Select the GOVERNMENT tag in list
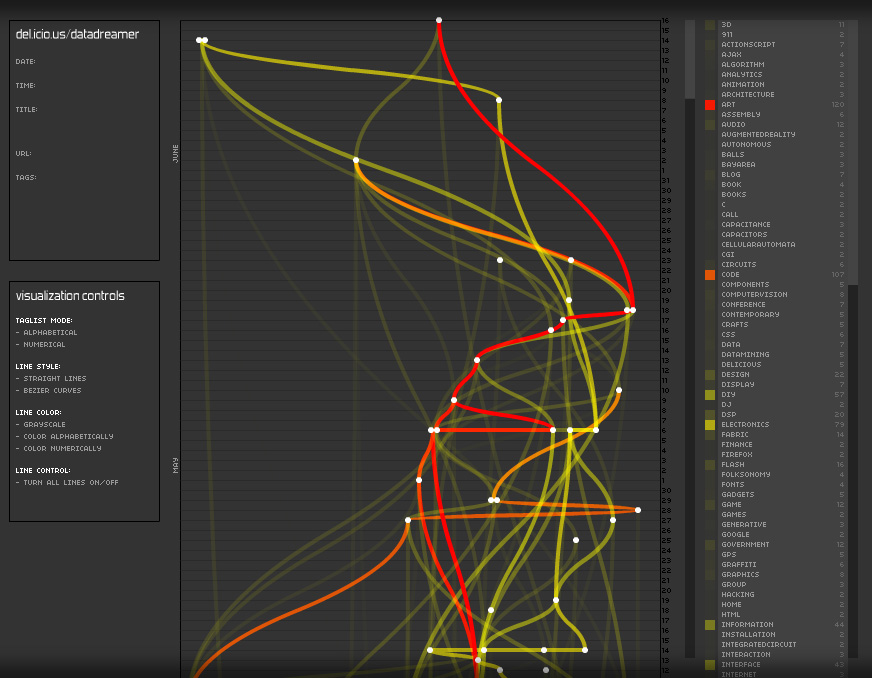Image resolution: width=872 pixels, height=678 pixels. [745, 545]
